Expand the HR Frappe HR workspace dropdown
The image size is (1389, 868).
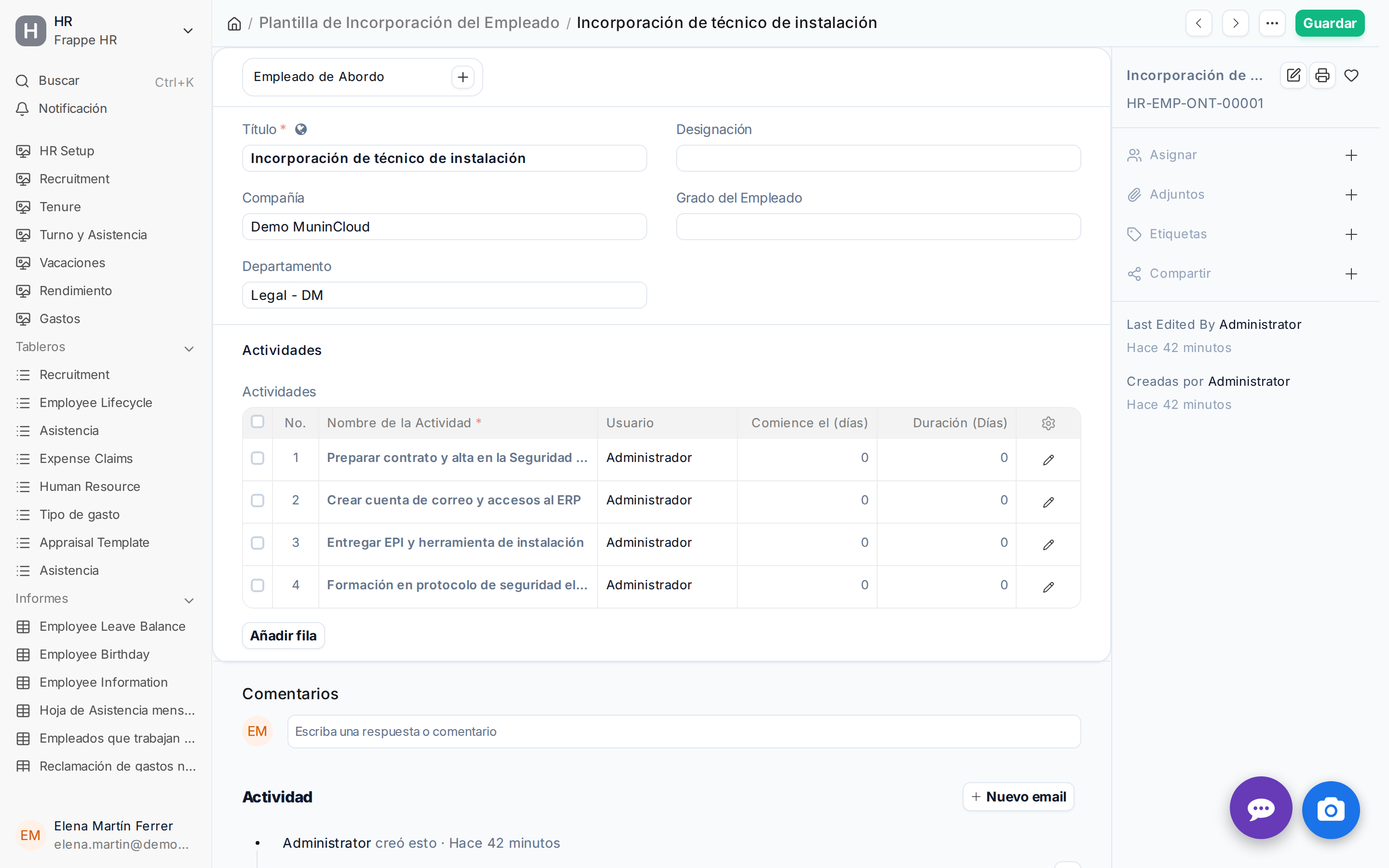click(x=188, y=30)
